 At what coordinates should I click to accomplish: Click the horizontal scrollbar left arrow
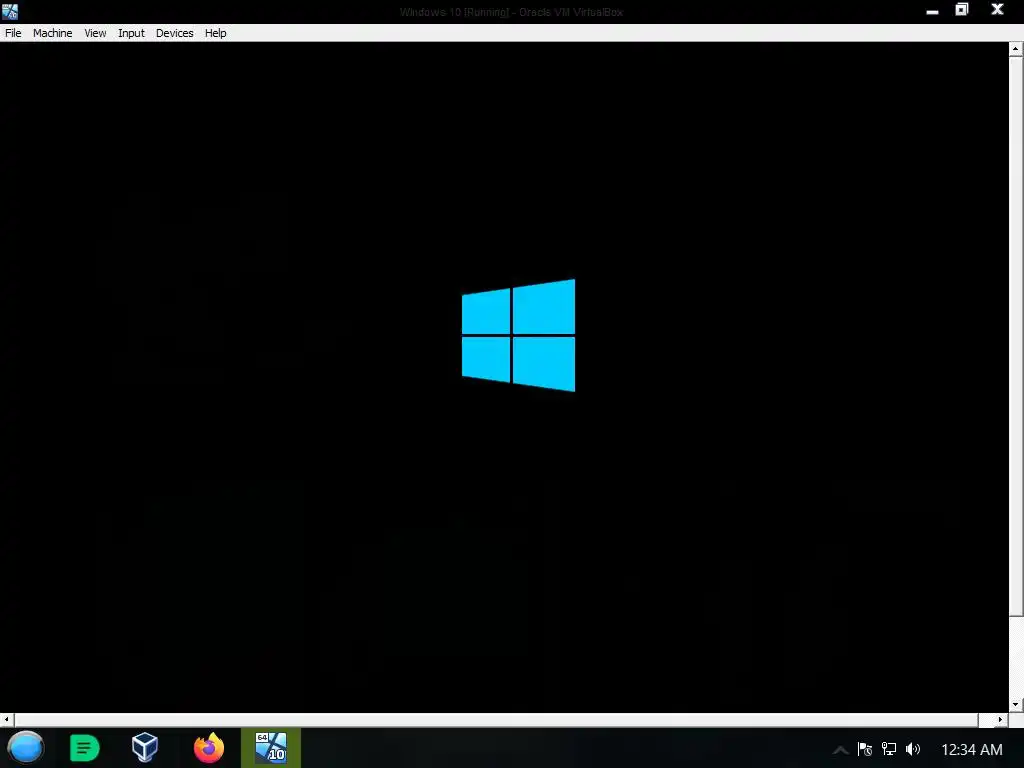click(x=7, y=720)
